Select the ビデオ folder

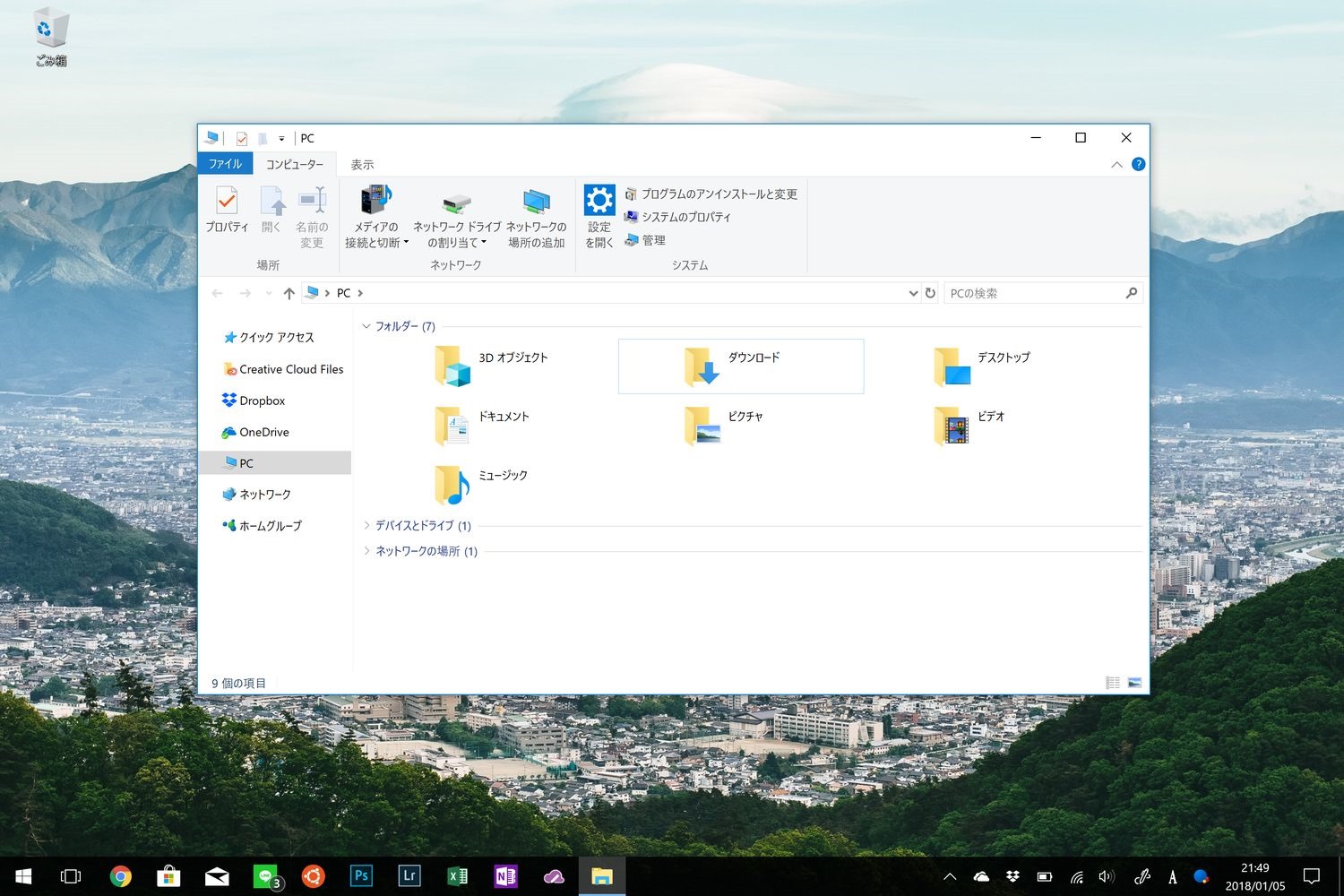(969, 425)
